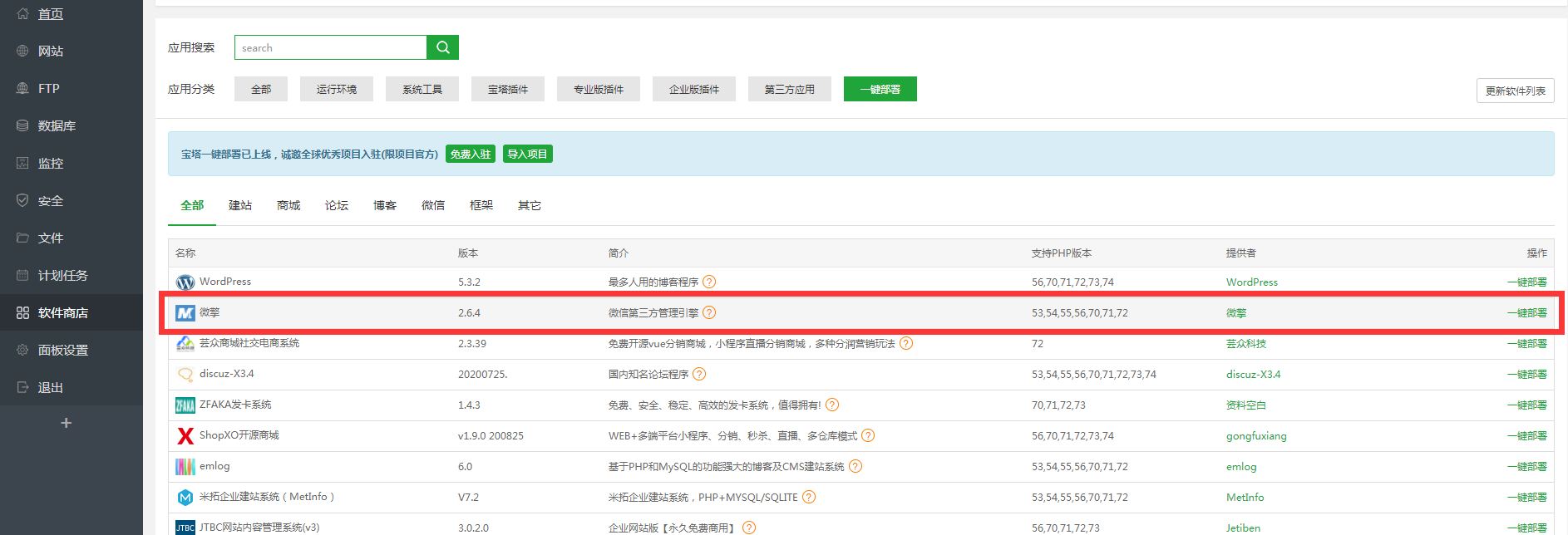Image resolution: width=1568 pixels, height=535 pixels.
Task: Click the gear icon beside 面板设置
Action: coord(22,350)
